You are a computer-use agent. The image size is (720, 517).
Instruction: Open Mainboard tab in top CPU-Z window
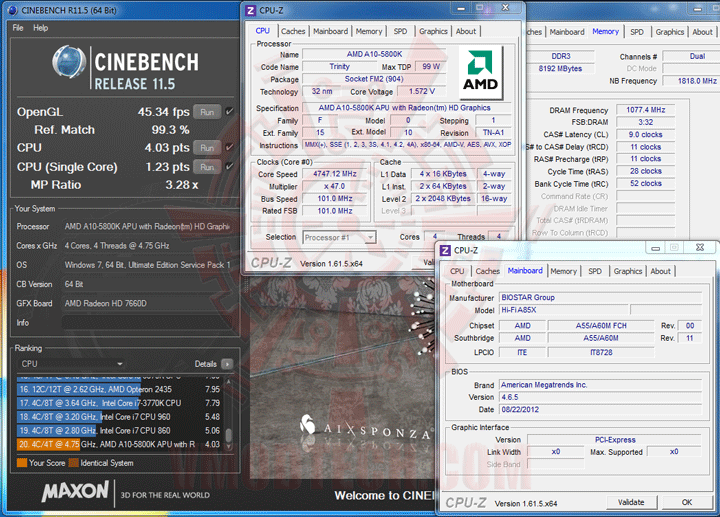tap(331, 31)
